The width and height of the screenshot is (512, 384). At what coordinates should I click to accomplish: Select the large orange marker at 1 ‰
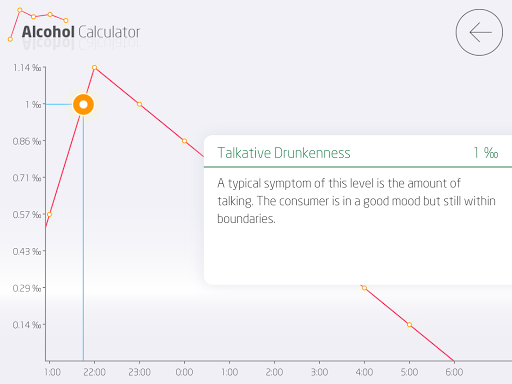tap(83, 104)
